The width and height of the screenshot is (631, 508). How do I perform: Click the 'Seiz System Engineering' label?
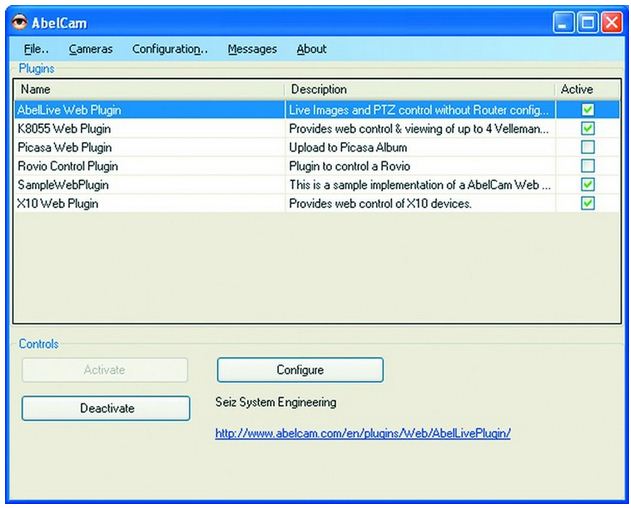point(276,402)
